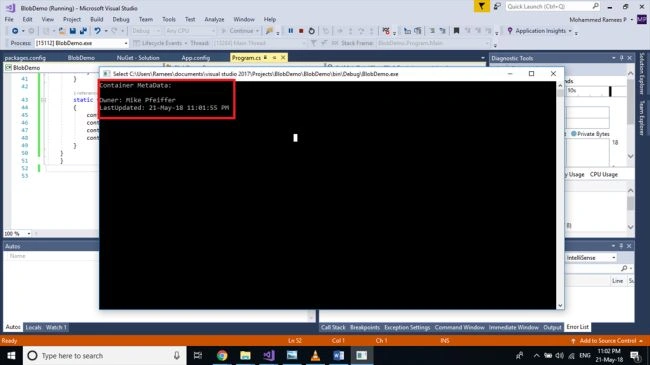Open the Build menu
This screenshot has width=650, height=365.
click(x=97, y=19)
